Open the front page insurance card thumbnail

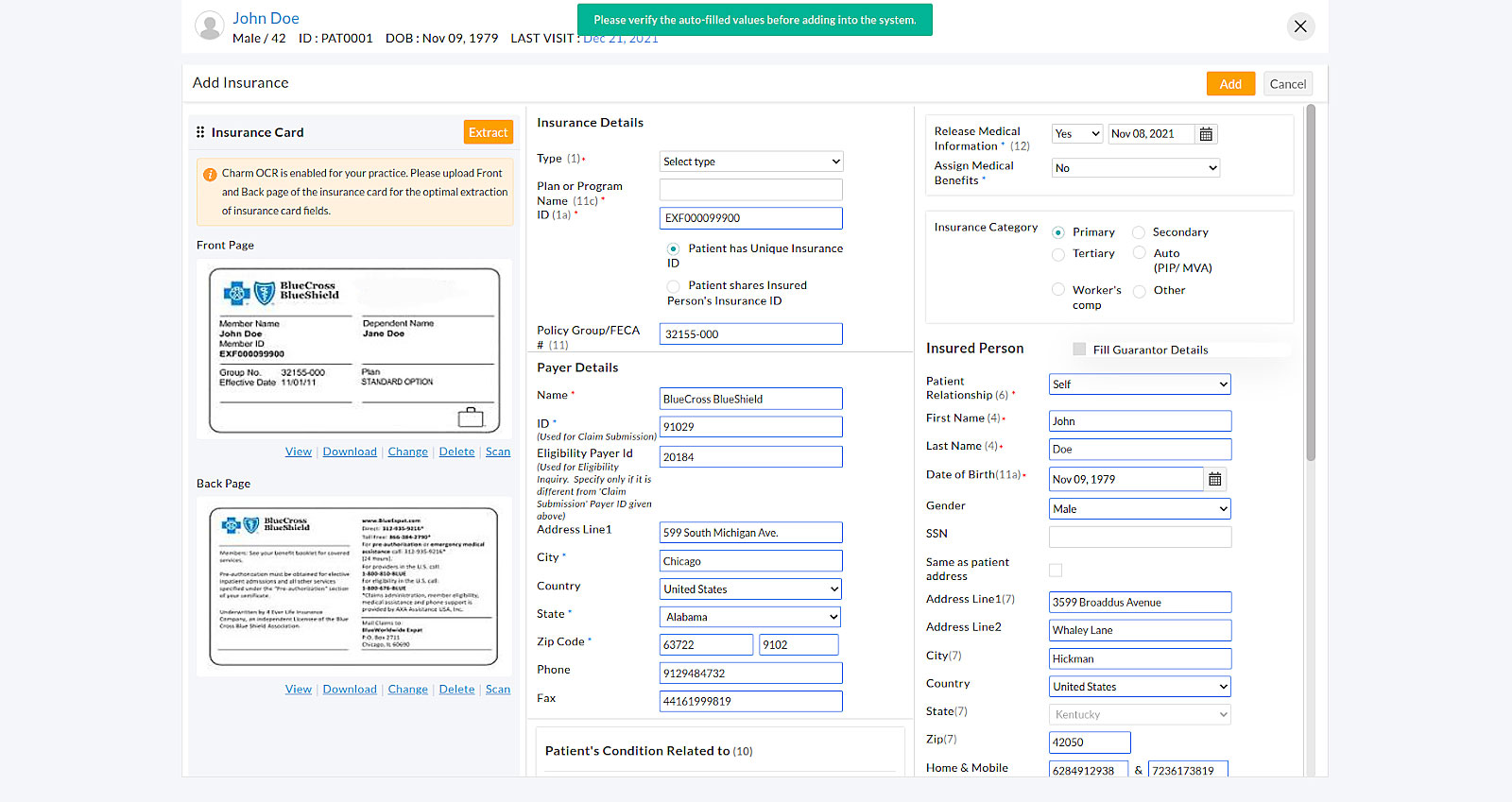[354, 350]
